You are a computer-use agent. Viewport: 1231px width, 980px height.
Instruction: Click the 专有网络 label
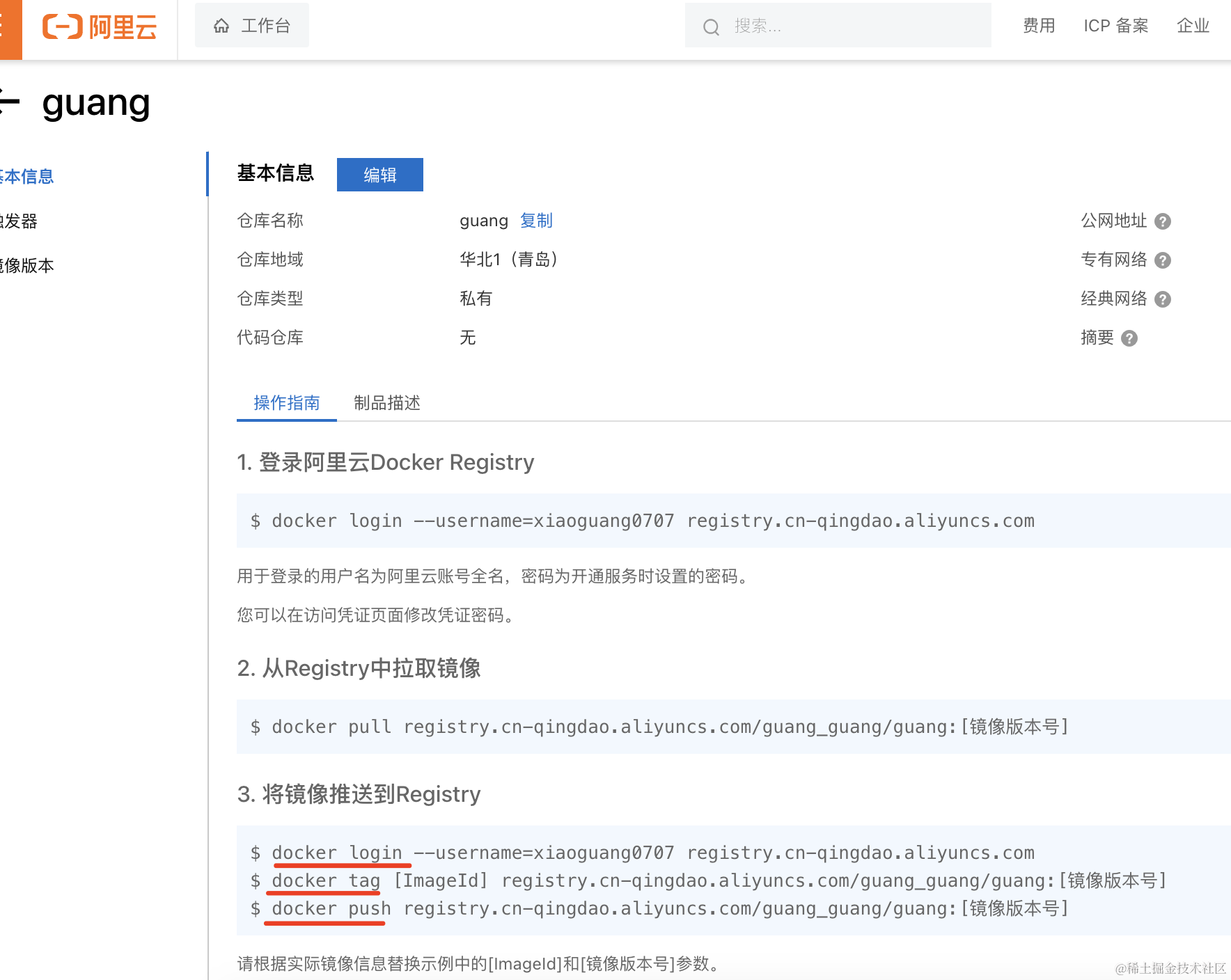click(1114, 260)
